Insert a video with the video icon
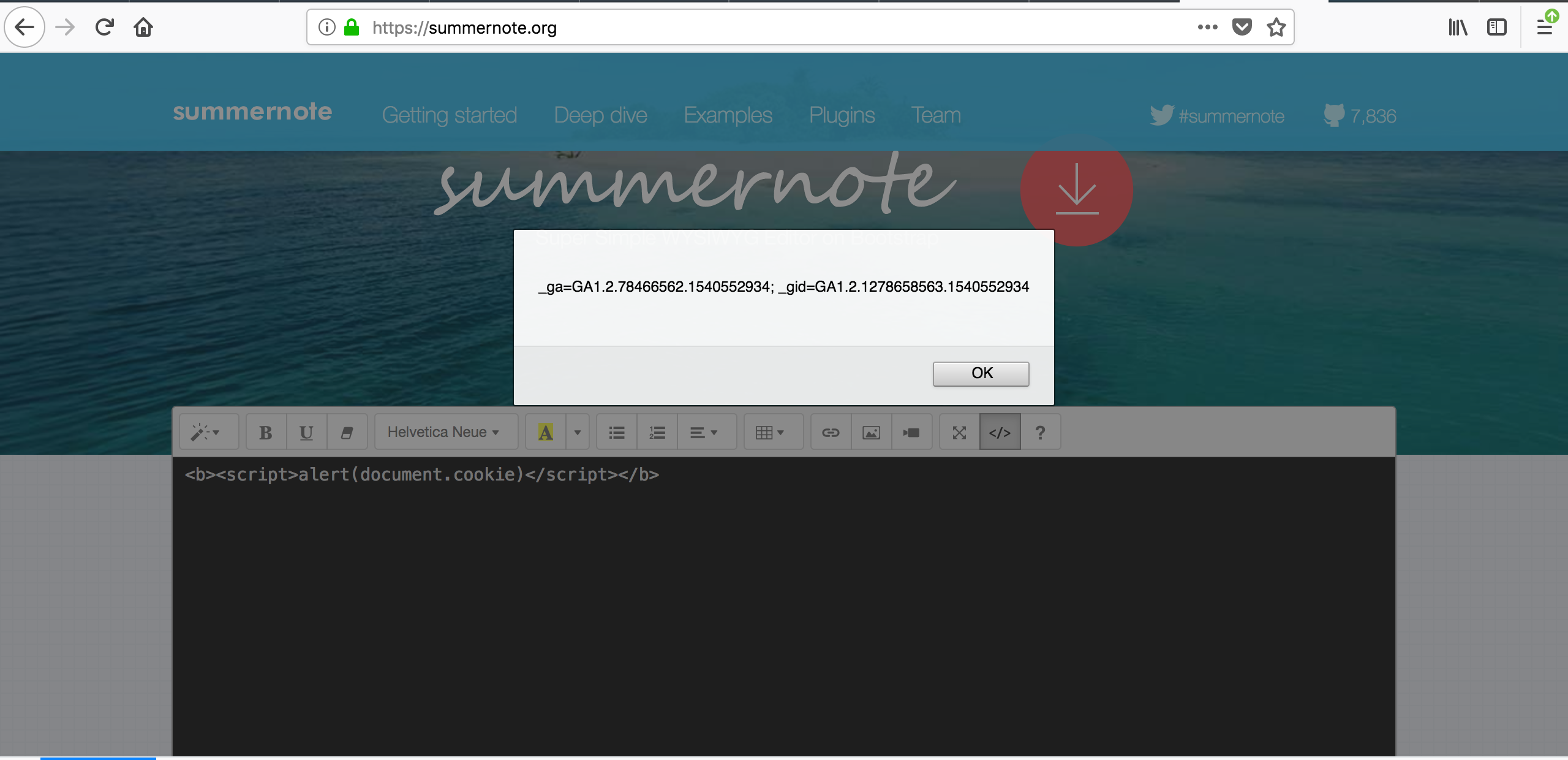Image resolution: width=1568 pixels, height=760 pixels. tap(911, 431)
